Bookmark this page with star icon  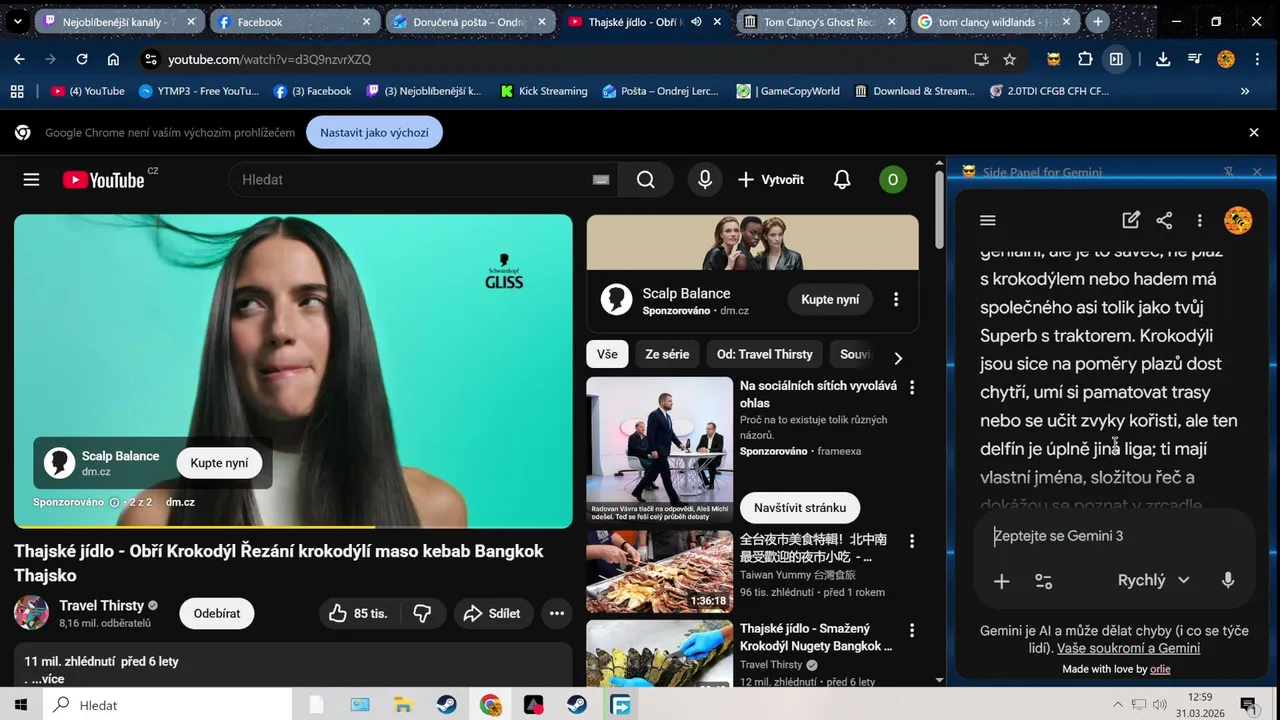(x=1010, y=59)
